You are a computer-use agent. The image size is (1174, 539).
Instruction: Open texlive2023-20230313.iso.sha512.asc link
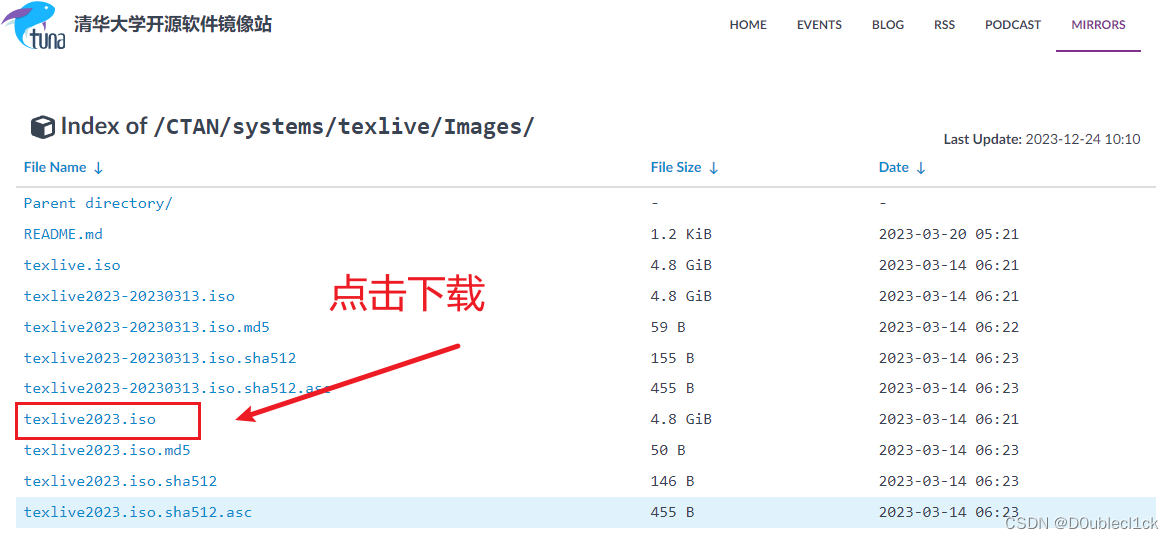[177, 389]
